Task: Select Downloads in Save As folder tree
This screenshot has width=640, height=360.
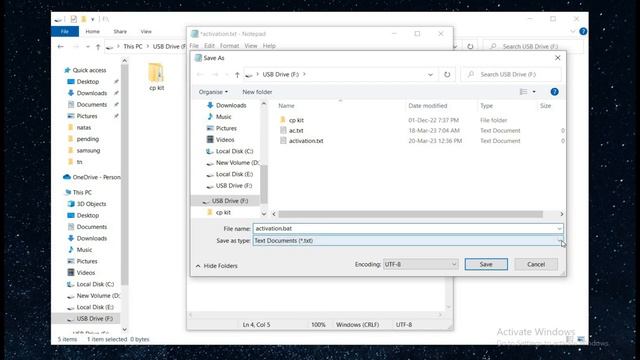Action: [x=231, y=105]
